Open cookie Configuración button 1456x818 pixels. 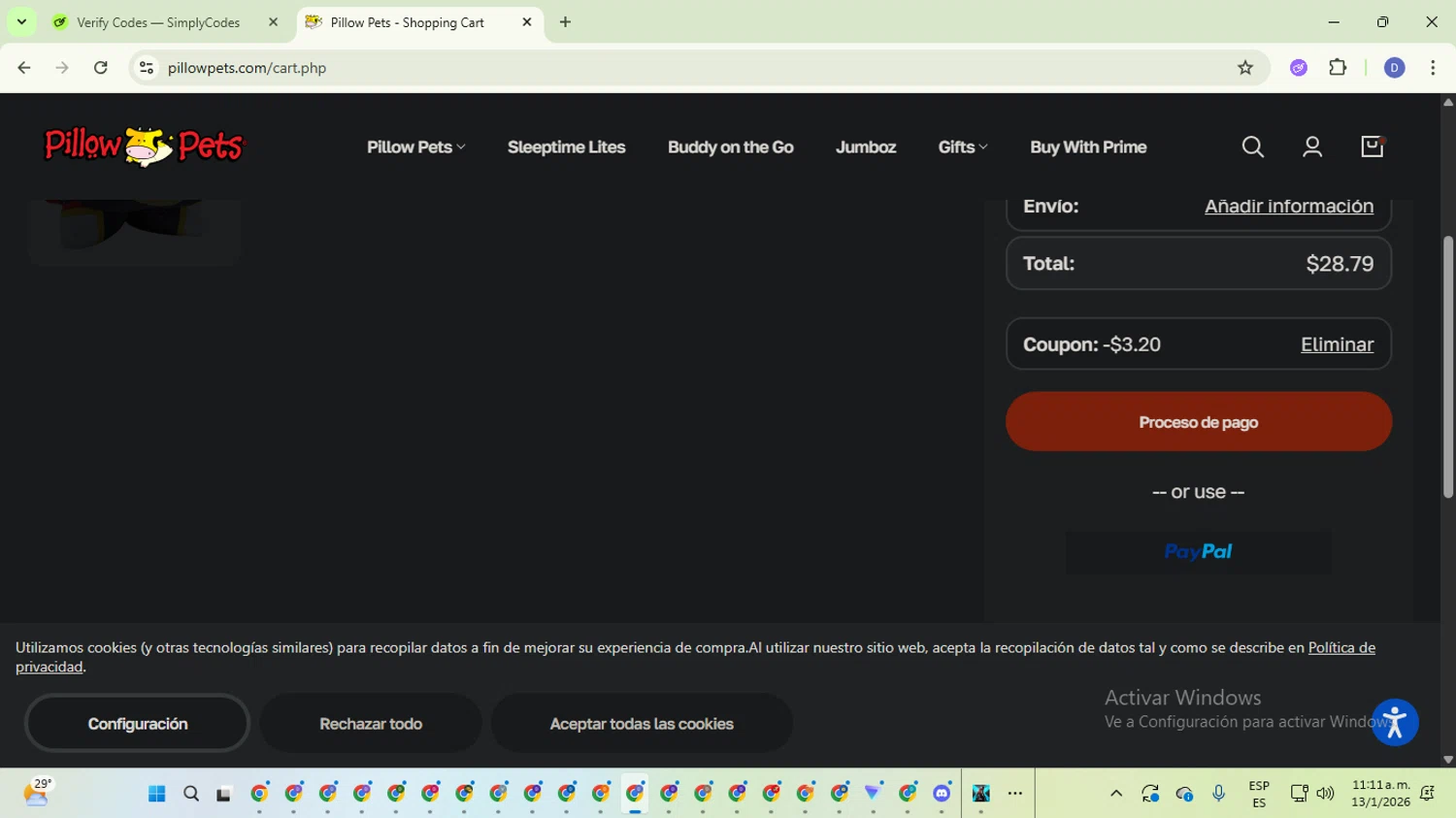pos(138,723)
